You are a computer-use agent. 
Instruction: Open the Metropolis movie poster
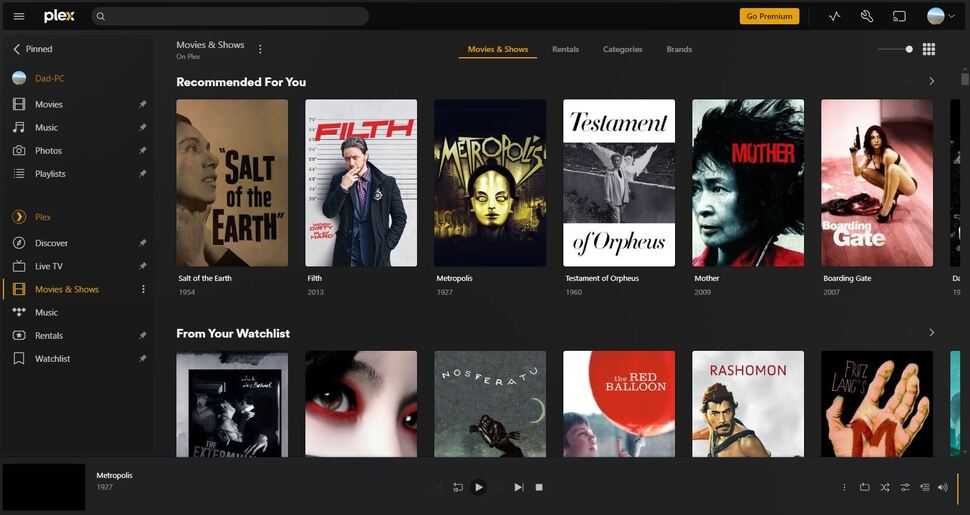(490, 183)
